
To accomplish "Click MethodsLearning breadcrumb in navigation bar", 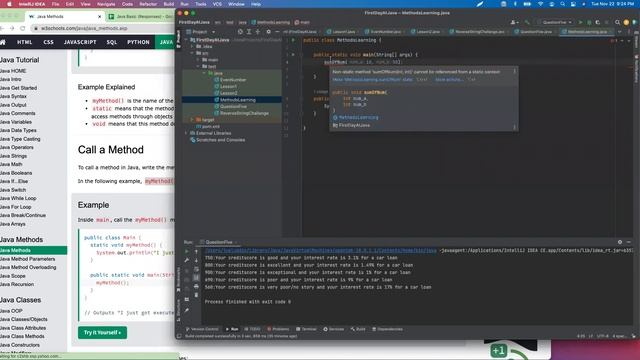I will [270, 22].
